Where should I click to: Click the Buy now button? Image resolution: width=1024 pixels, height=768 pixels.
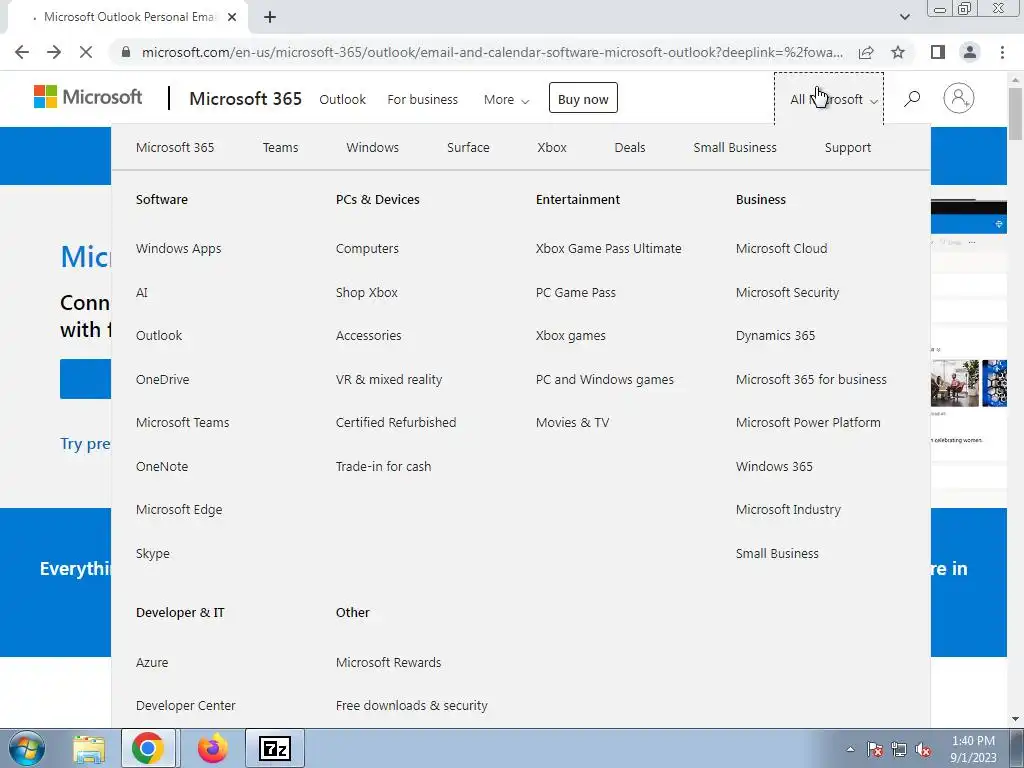583,98
